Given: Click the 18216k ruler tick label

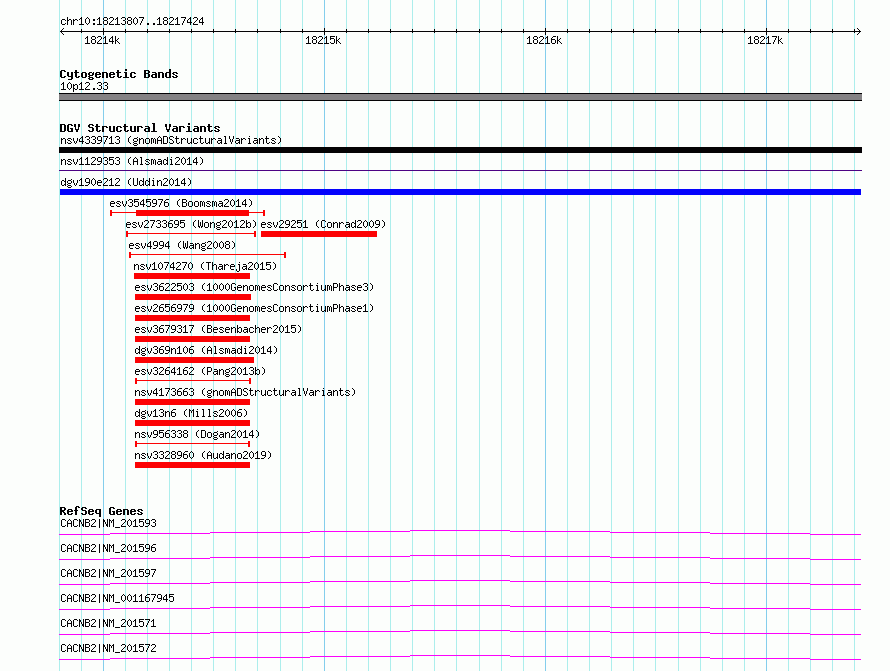Looking at the screenshot, I should pyautogui.click(x=544, y=40).
